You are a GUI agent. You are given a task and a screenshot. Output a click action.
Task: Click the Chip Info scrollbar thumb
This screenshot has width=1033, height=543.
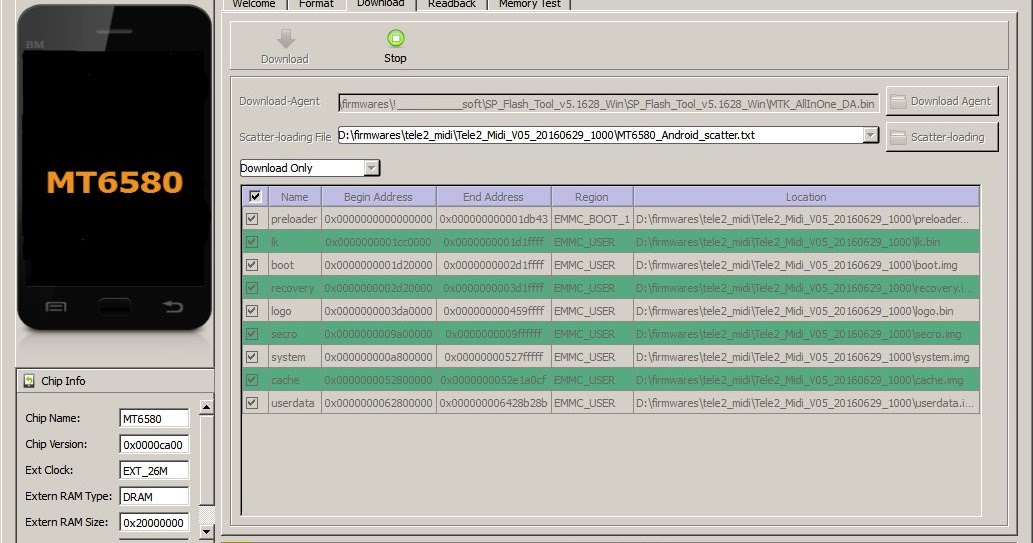click(206, 459)
